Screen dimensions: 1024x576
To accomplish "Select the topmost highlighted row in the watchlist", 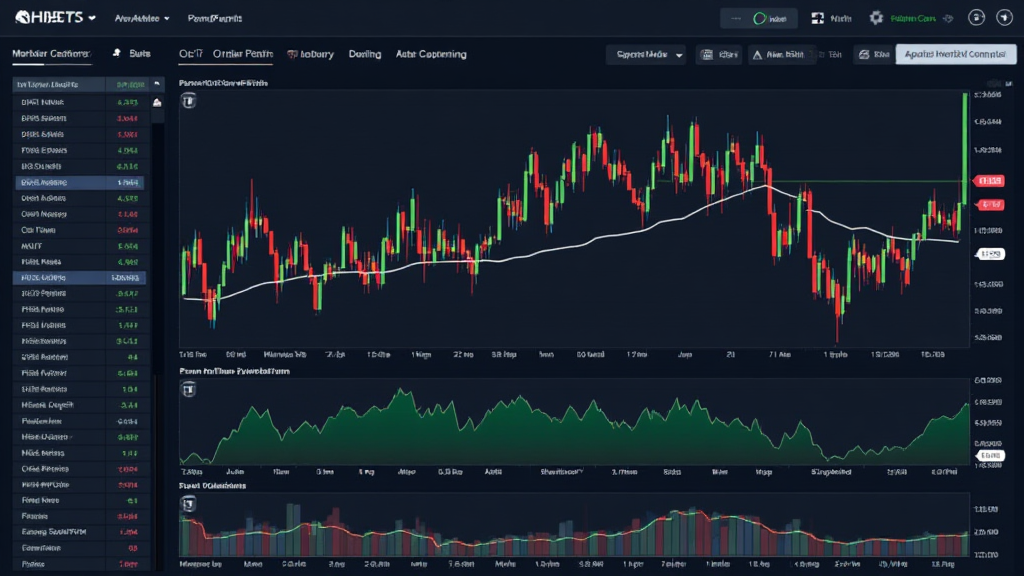I will pyautogui.click(x=79, y=183).
